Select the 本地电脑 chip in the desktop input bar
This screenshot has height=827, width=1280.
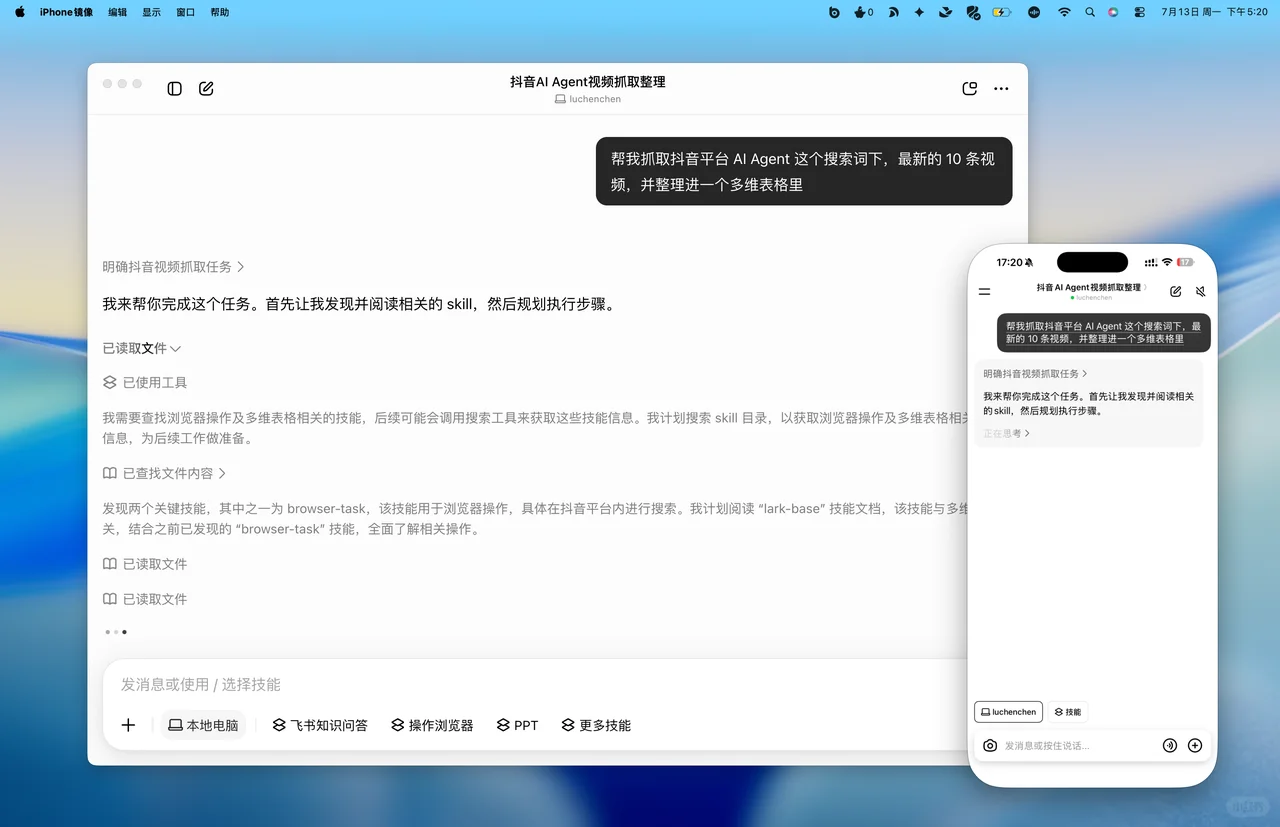203,725
